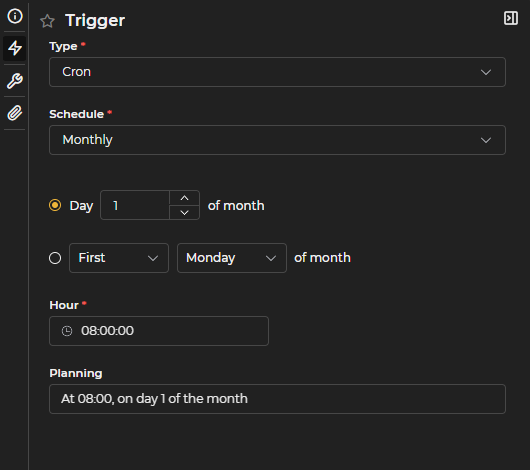
Task: Click the Hour time field 08:00:00
Action: click(159, 331)
